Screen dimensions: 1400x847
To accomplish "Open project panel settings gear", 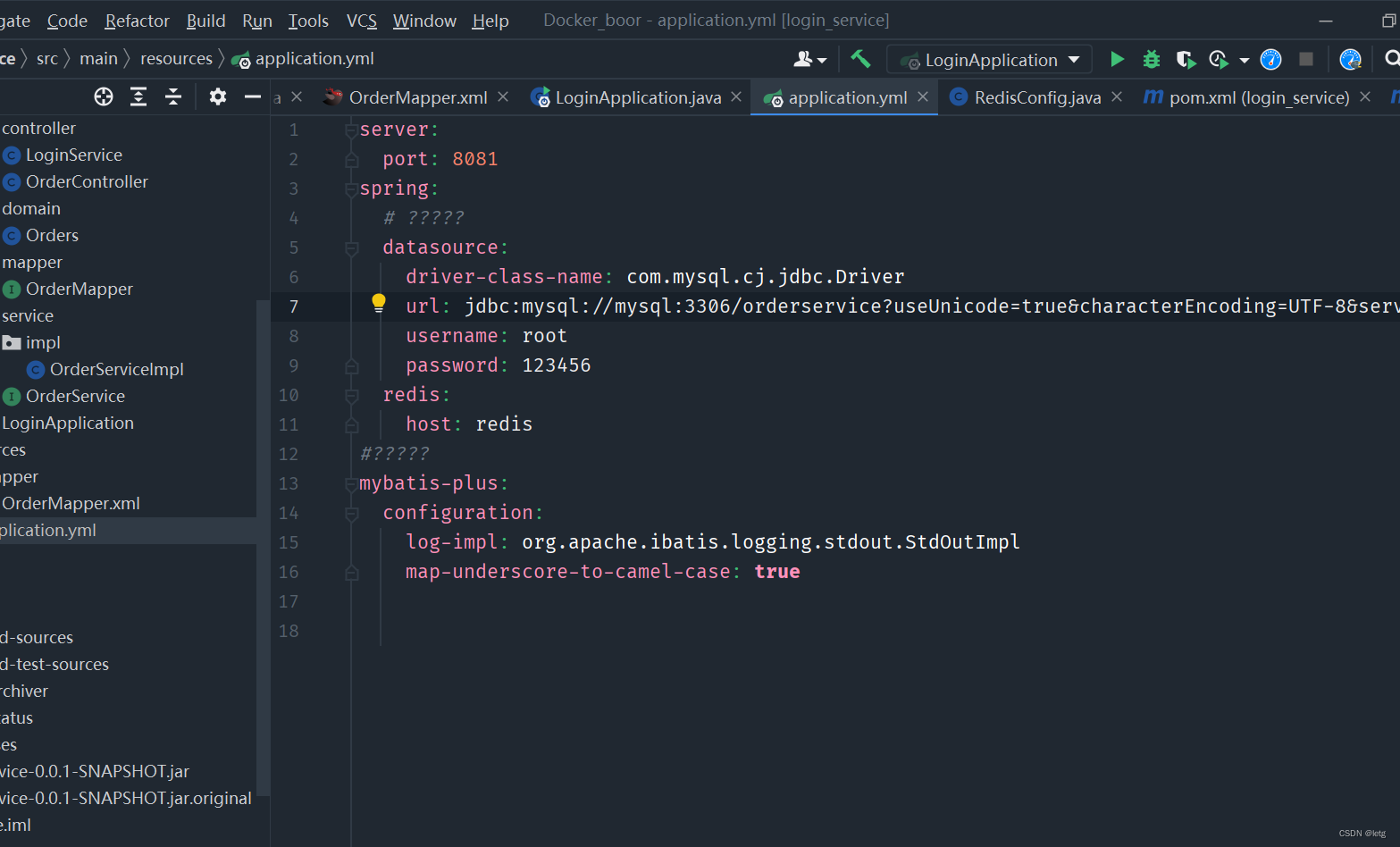I will [217, 96].
